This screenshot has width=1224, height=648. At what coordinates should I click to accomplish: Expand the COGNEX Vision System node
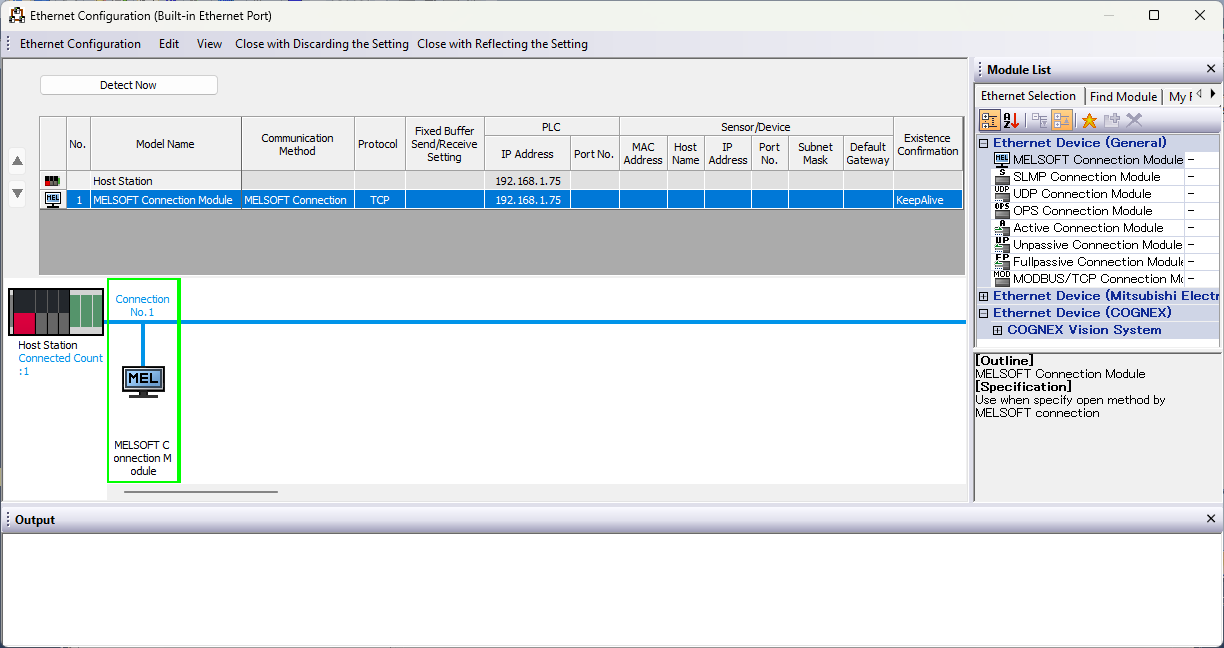pyautogui.click(x=997, y=330)
